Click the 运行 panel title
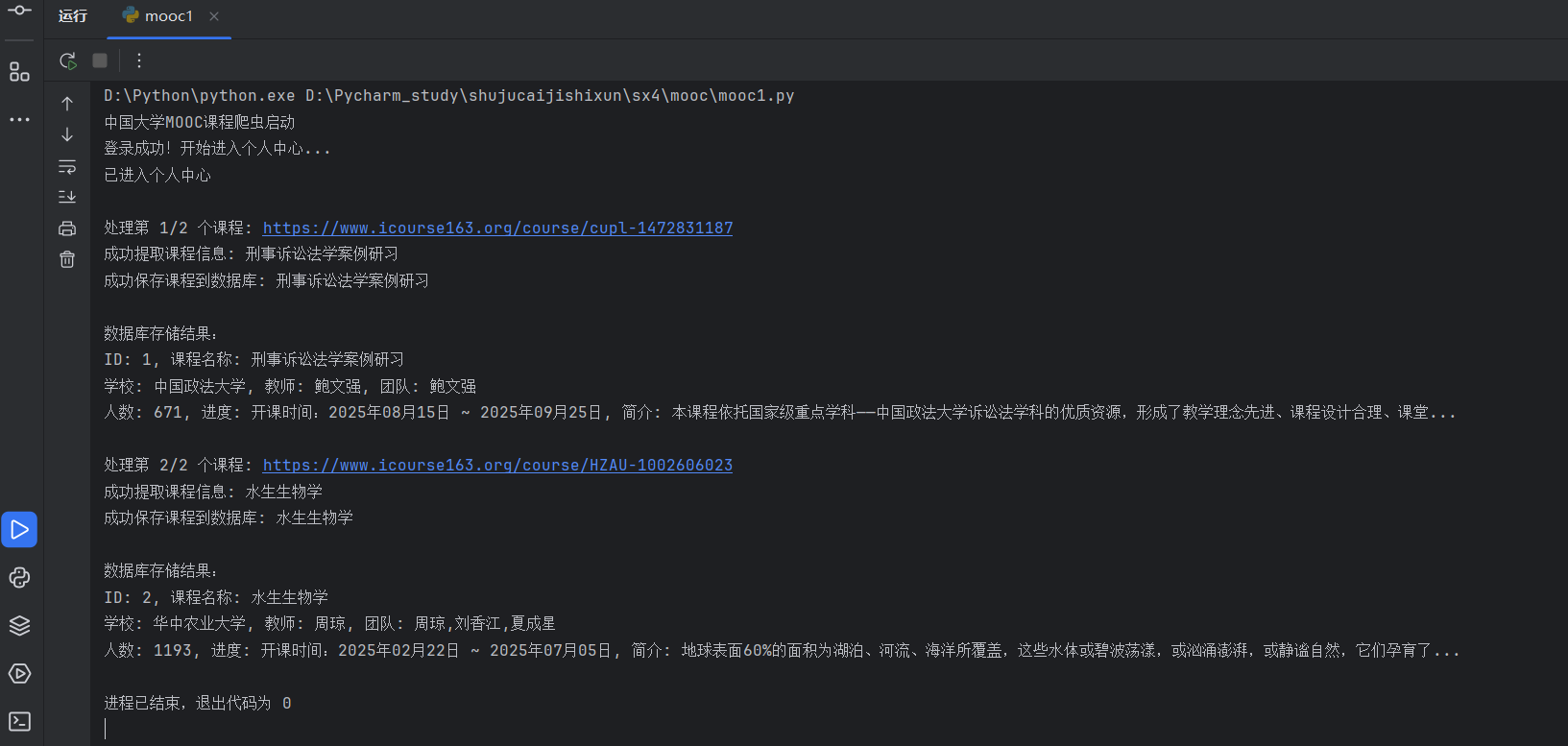Screen dimensions: 1568x746 click(73, 16)
